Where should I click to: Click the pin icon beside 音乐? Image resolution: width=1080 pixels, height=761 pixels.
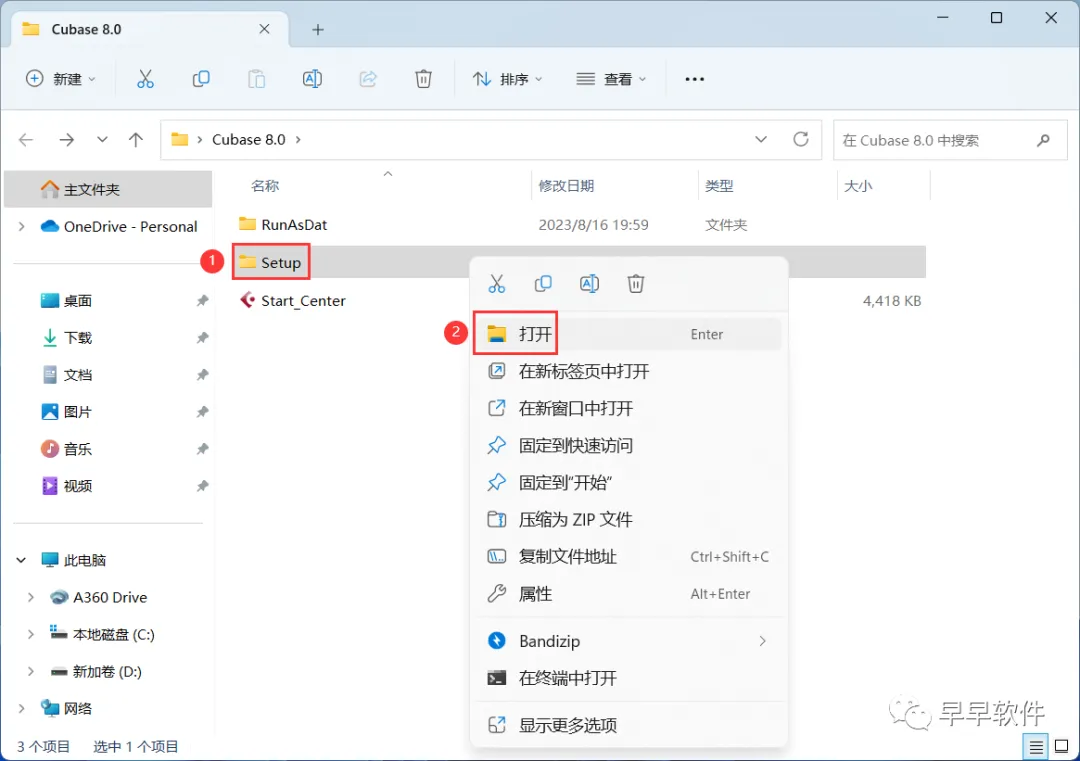click(x=202, y=449)
